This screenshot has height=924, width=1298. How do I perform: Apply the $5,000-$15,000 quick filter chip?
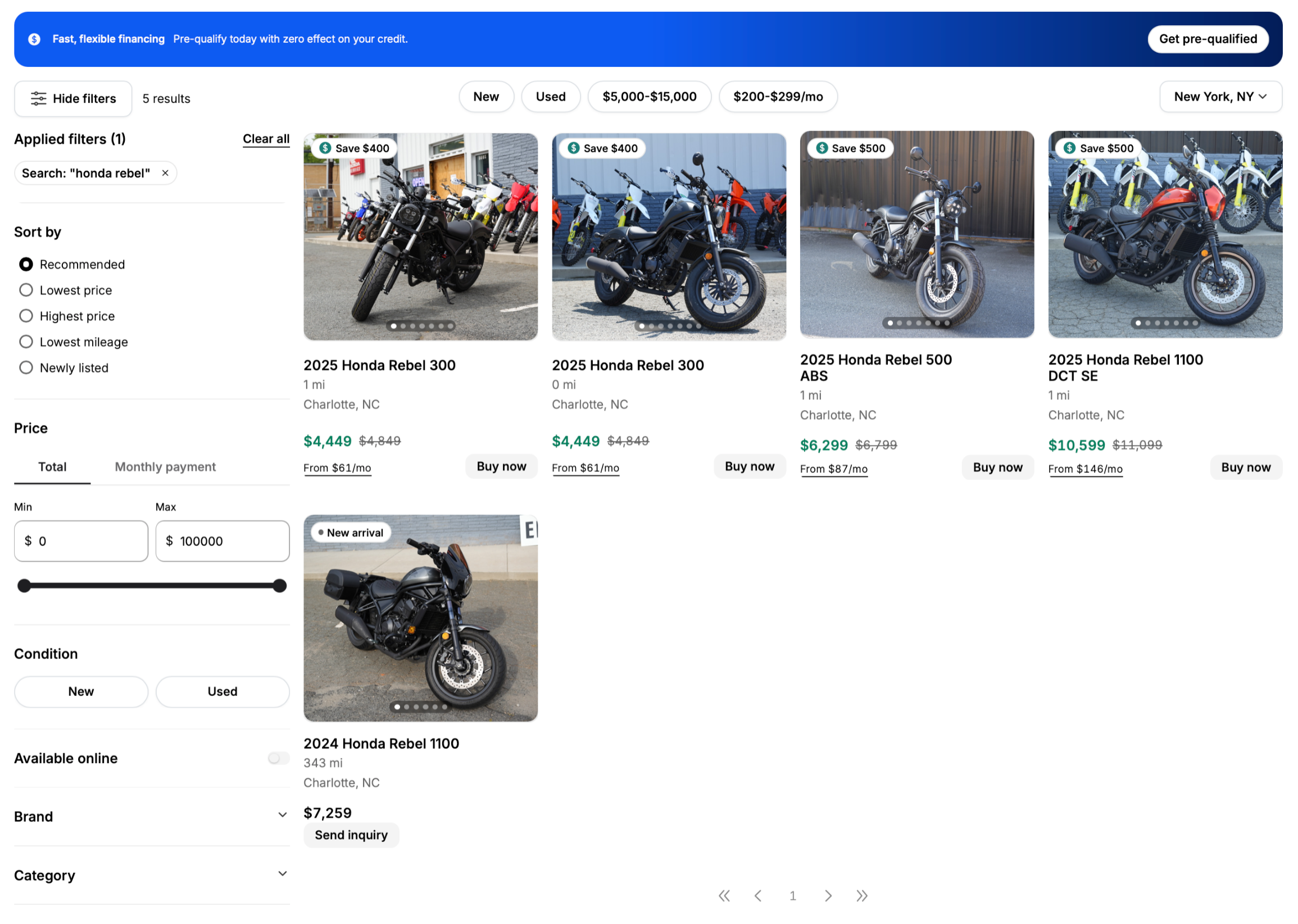tap(650, 97)
